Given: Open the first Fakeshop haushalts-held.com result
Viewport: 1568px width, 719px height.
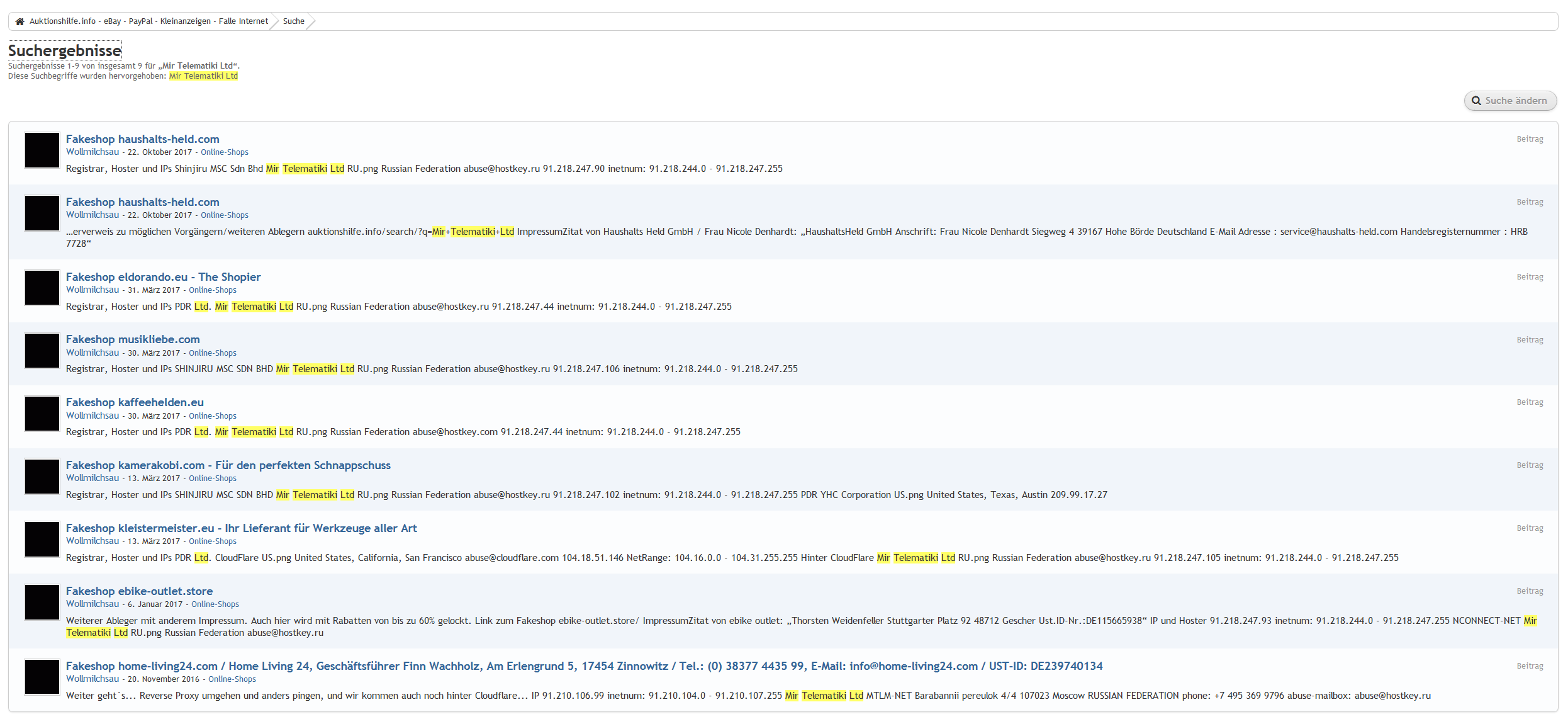Looking at the screenshot, I should click(143, 139).
